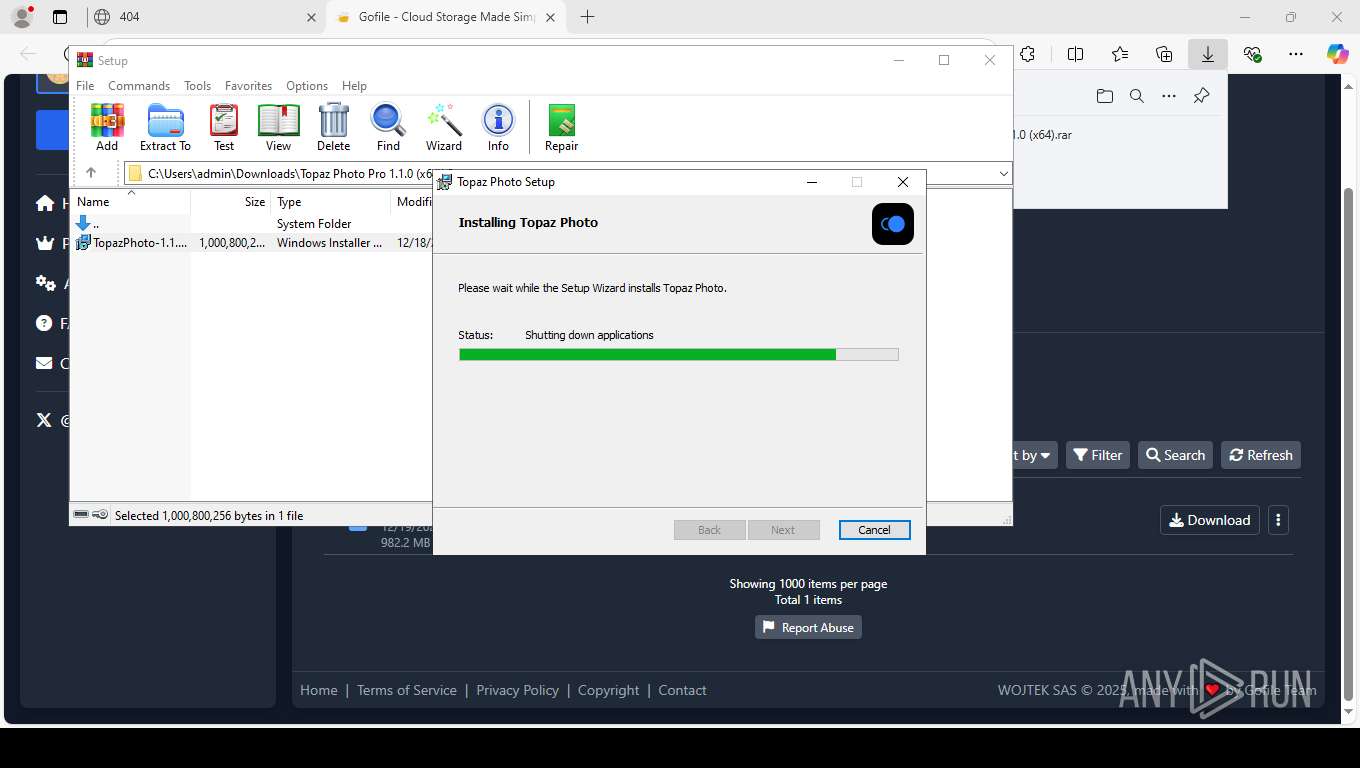Image resolution: width=1360 pixels, height=768 pixels.
Task: Open Options menu in WinRAR
Action: click(307, 86)
